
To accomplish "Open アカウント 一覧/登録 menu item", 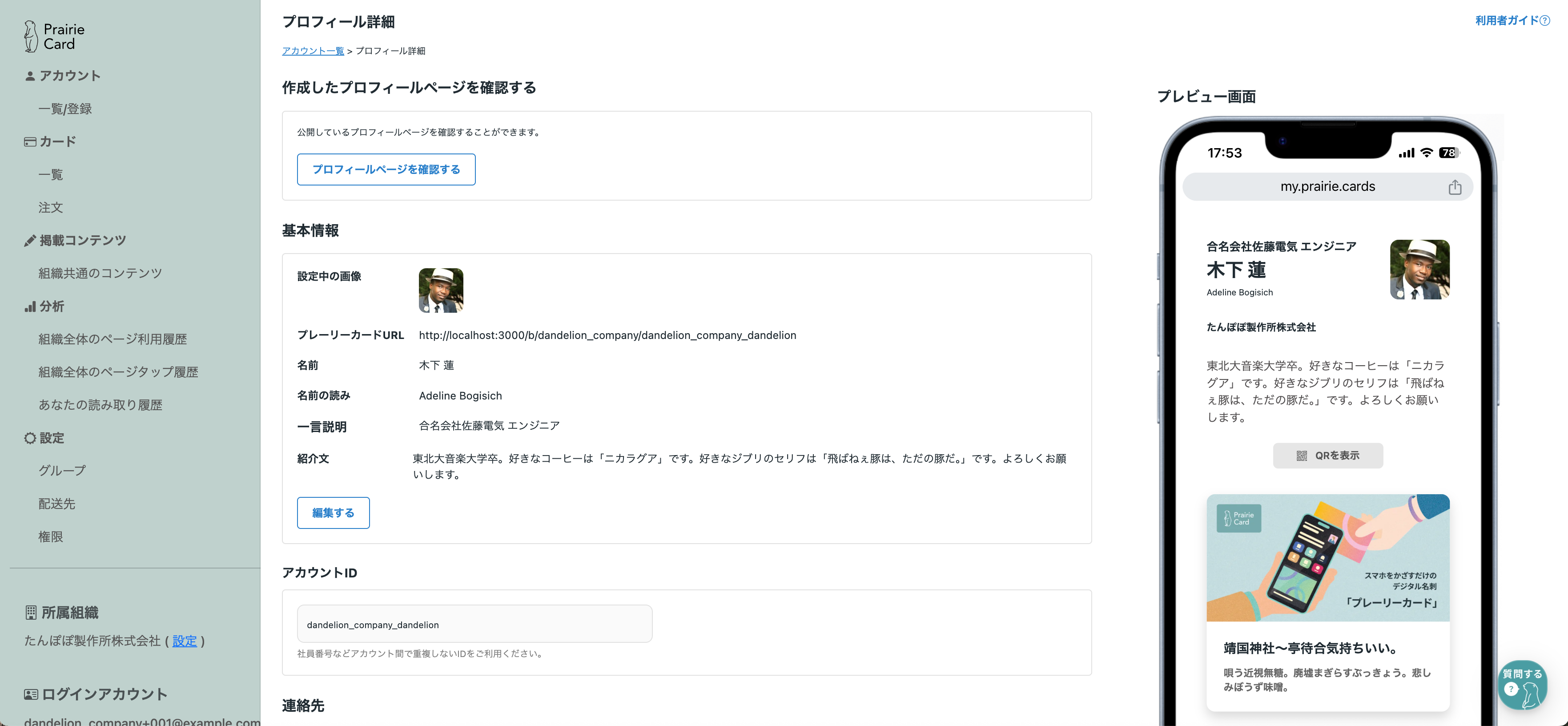I will (x=65, y=109).
